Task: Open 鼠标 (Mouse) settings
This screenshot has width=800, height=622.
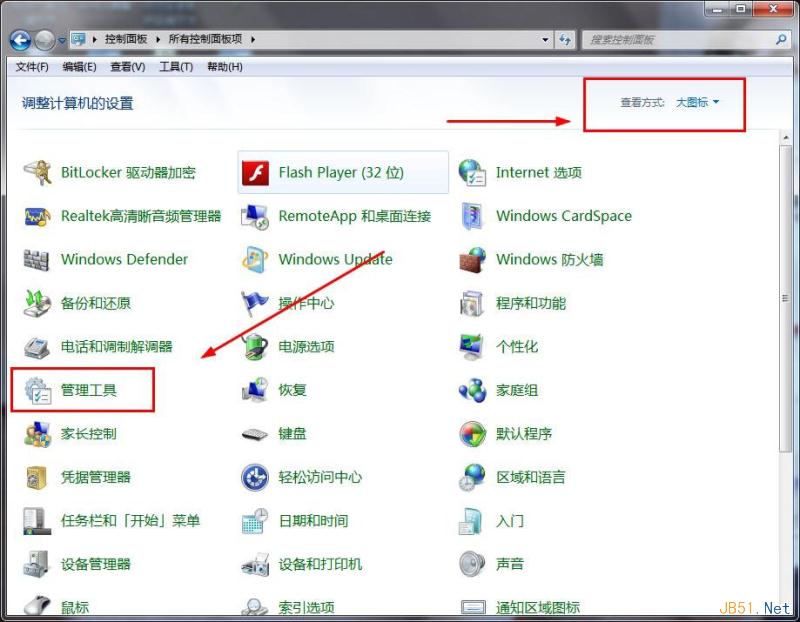Action: coord(74,607)
